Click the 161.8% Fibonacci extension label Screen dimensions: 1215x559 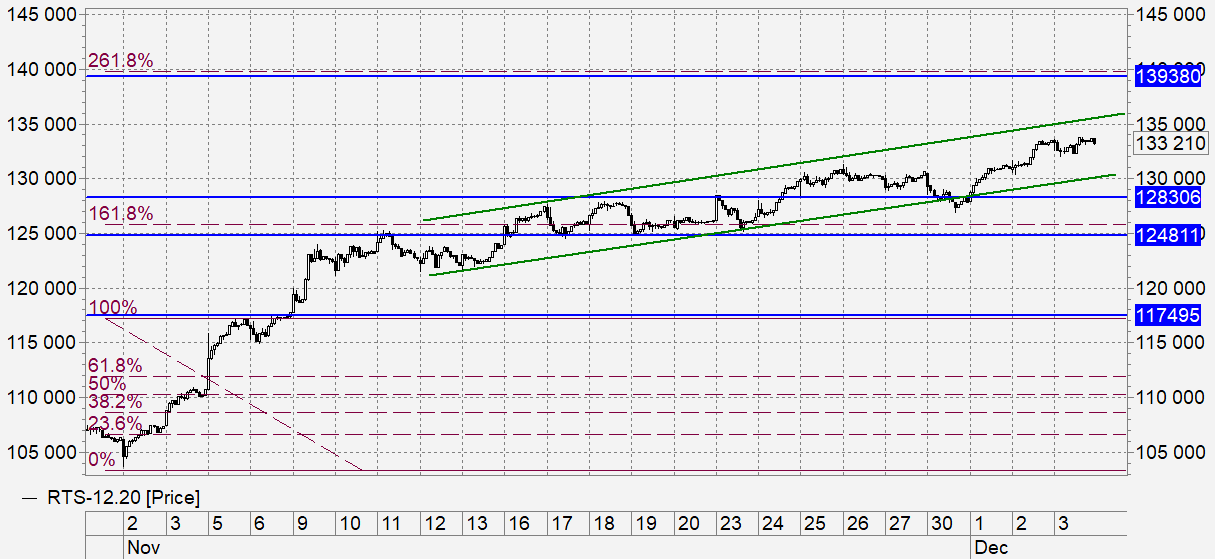point(121,213)
